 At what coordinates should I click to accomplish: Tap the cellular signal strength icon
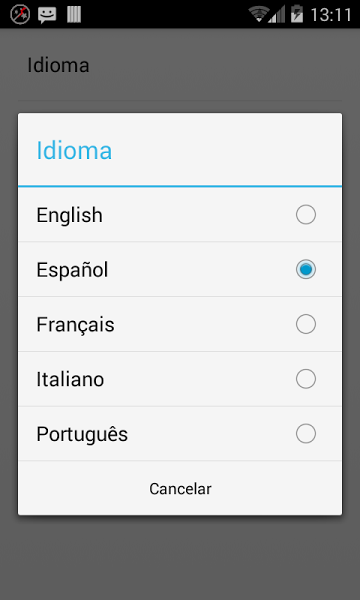277,15
